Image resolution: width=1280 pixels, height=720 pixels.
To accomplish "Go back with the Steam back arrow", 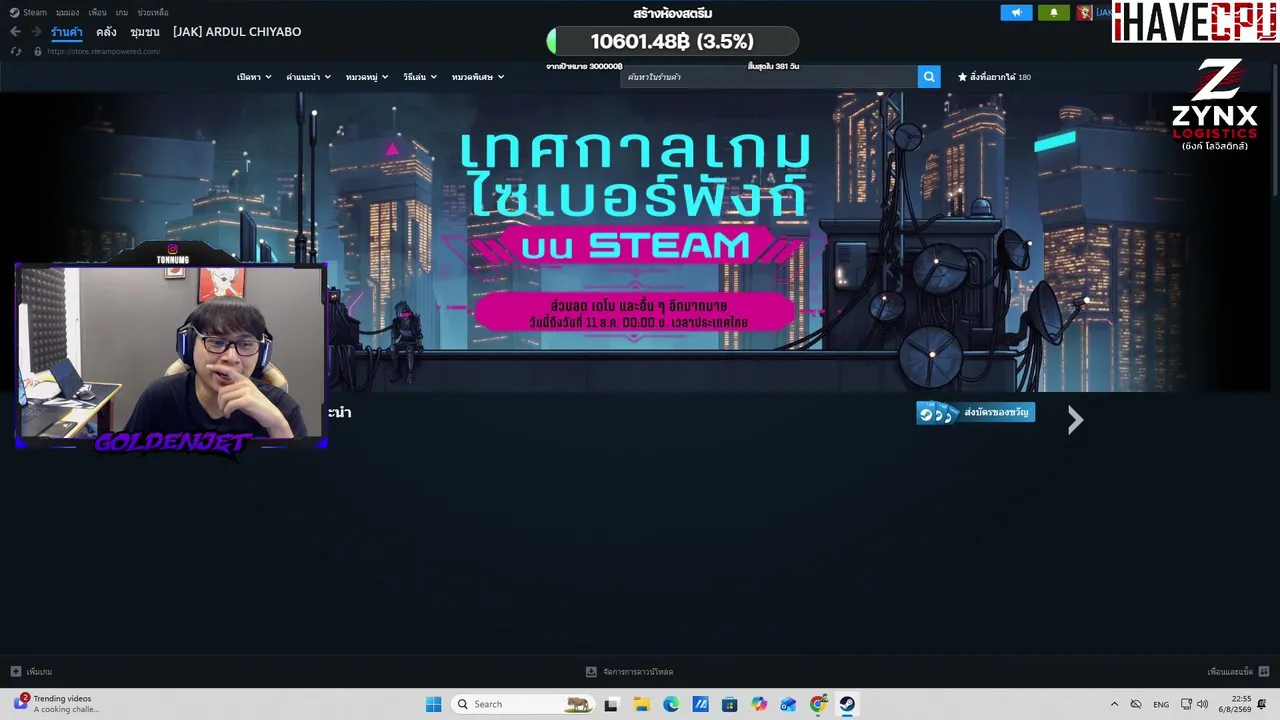I will point(15,32).
